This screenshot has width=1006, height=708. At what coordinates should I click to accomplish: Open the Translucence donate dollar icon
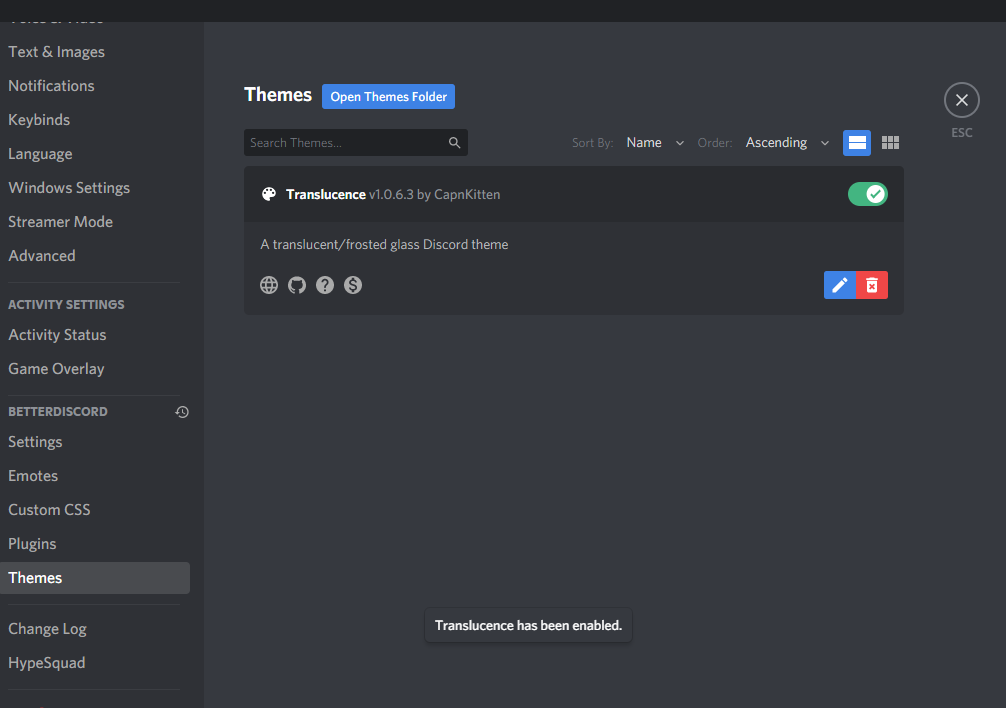tap(353, 285)
